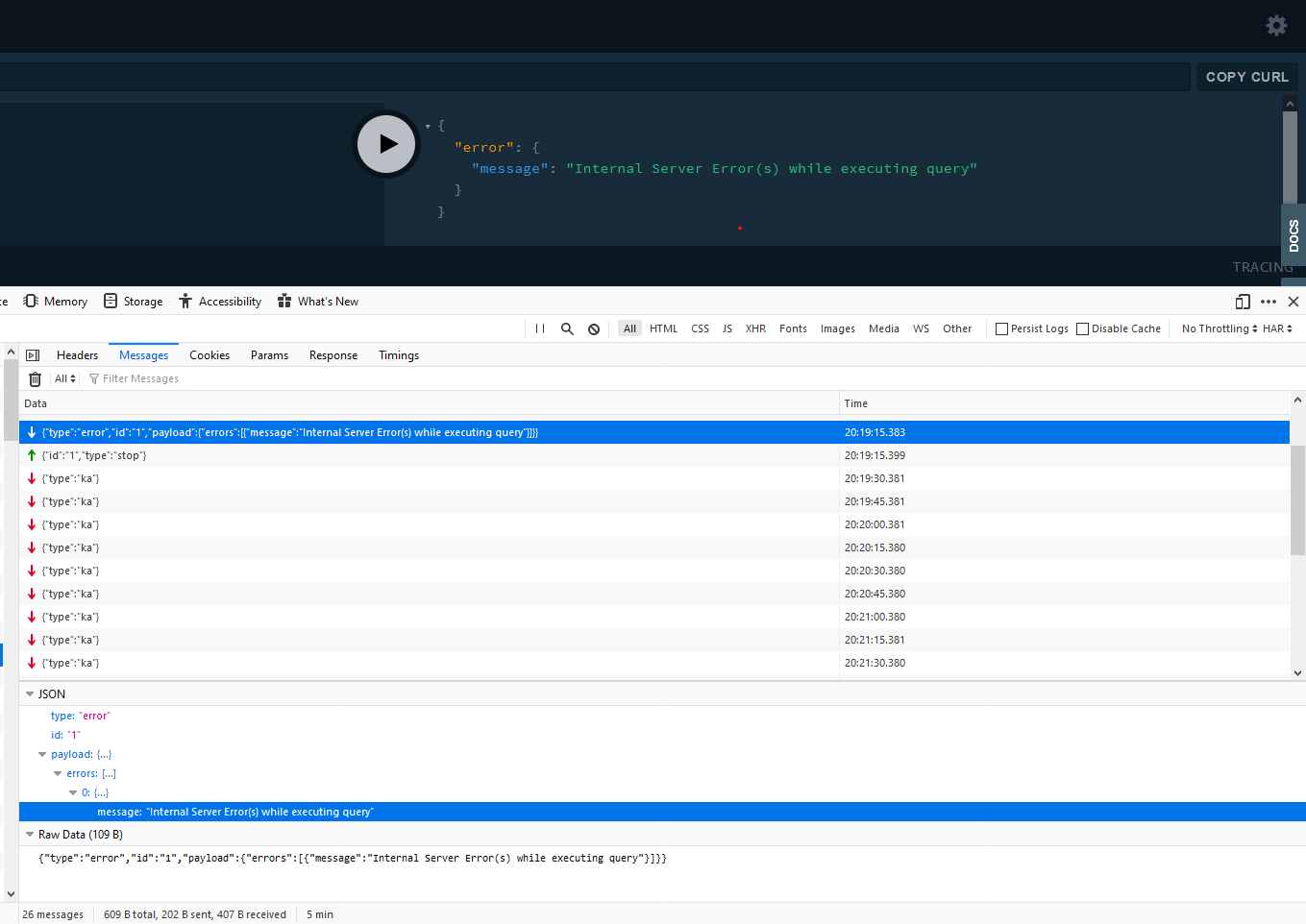
Task: Click the COPY CURL button
Action: (1246, 77)
